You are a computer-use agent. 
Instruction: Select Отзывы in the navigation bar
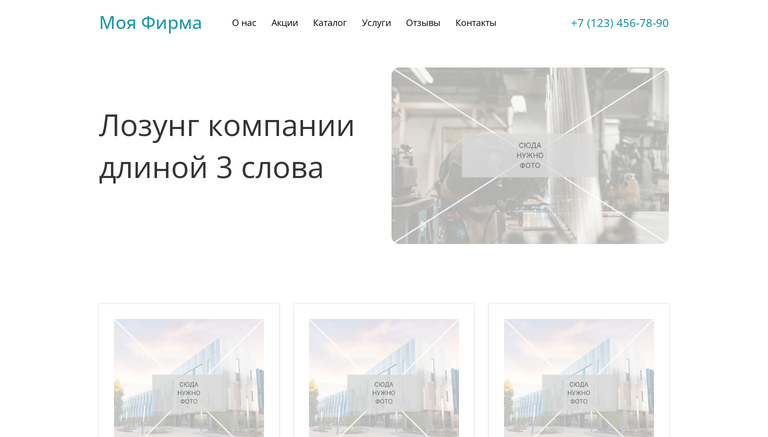click(422, 23)
